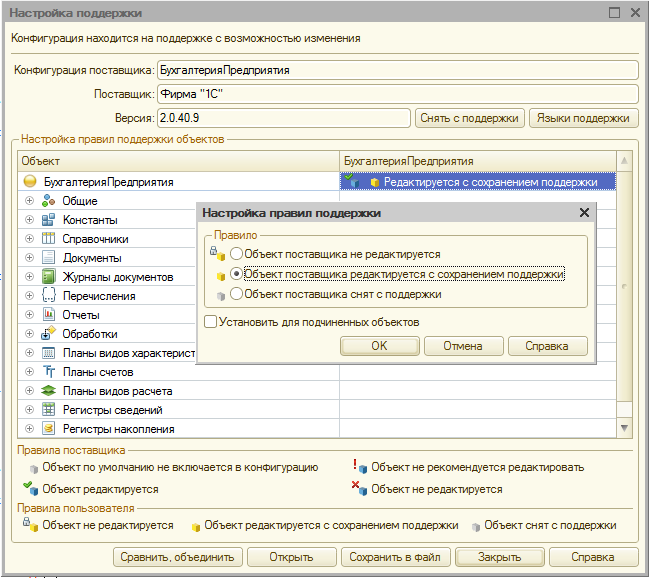The width and height of the screenshot is (650, 578).
Task: Click the locked cube icon beside first radio option
Action: click(x=217, y=254)
